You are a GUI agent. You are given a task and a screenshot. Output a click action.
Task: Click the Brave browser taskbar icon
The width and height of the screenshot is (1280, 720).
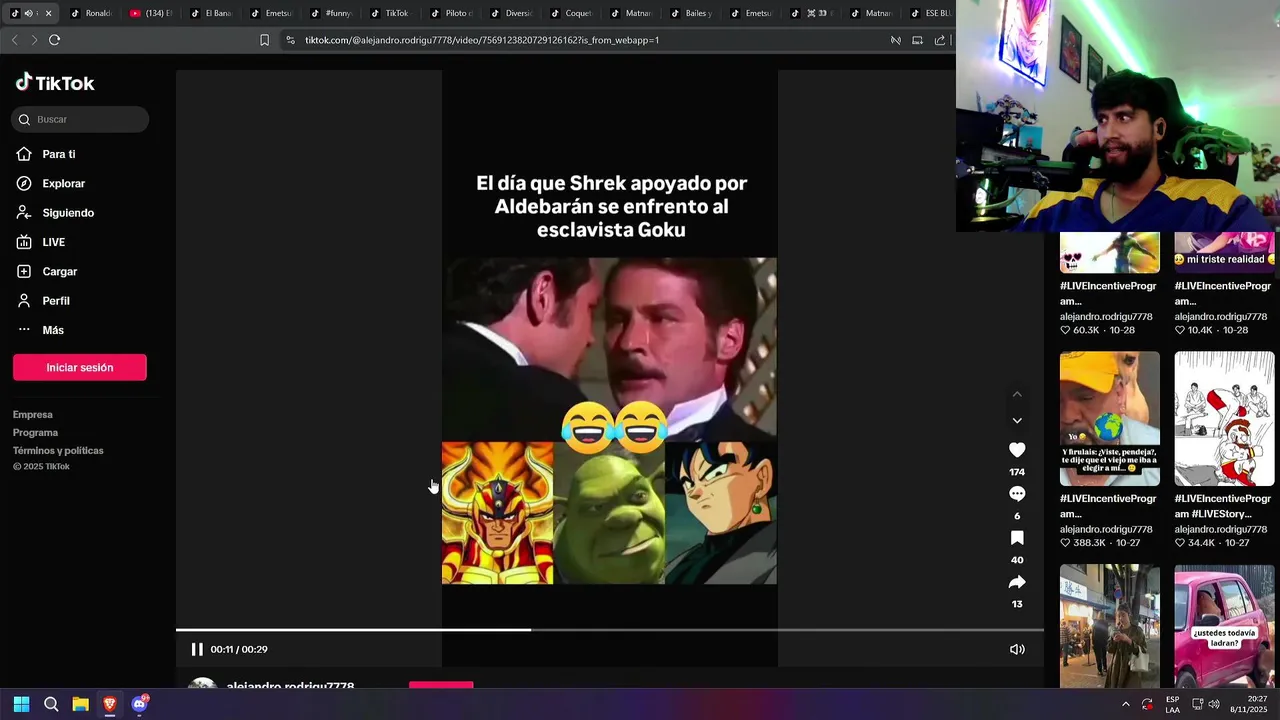110,704
